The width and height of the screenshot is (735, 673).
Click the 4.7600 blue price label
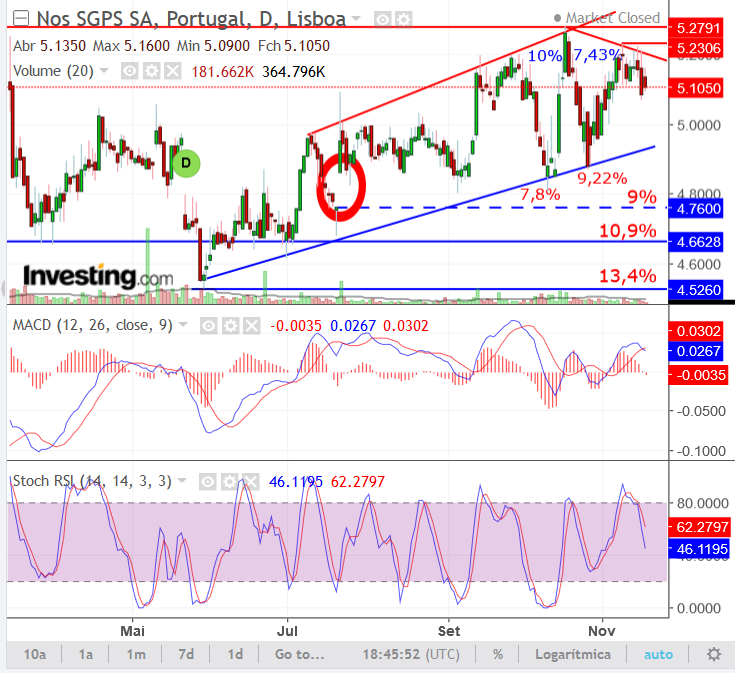coord(698,209)
